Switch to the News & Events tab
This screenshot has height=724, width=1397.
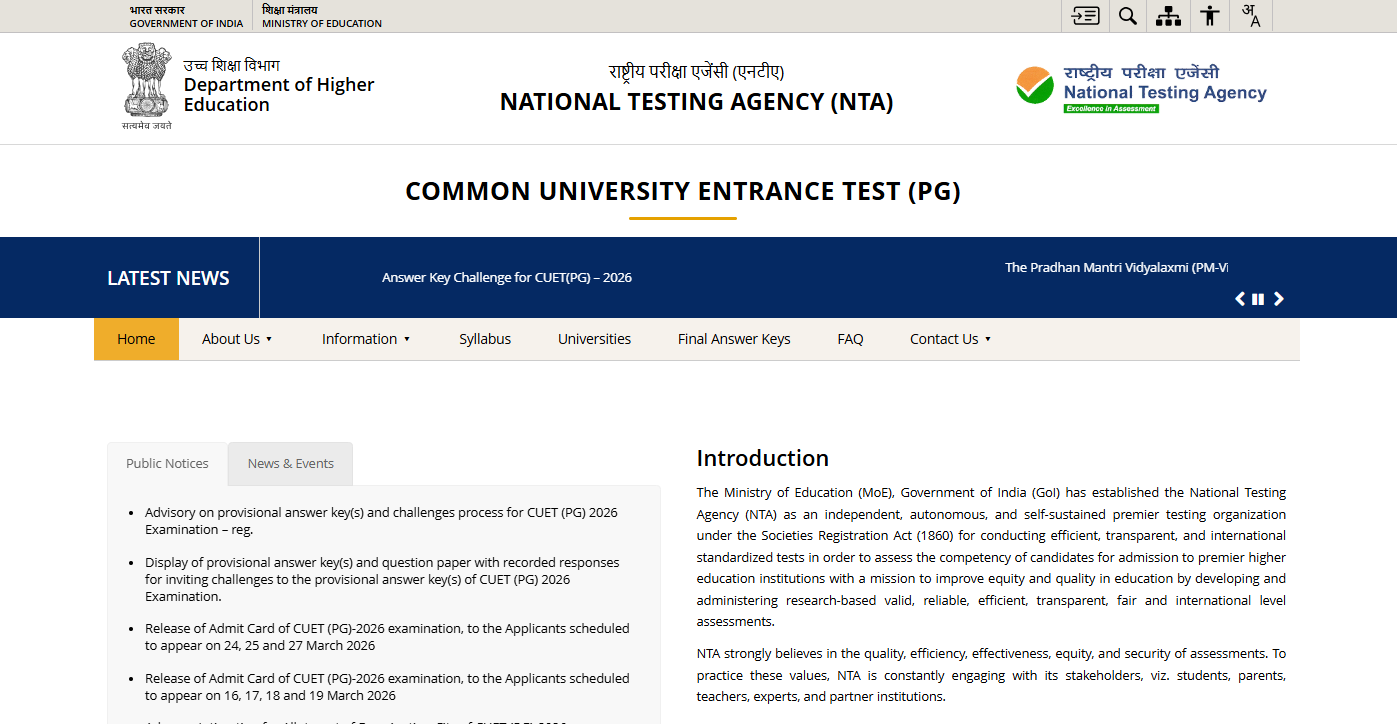(290, 463)
